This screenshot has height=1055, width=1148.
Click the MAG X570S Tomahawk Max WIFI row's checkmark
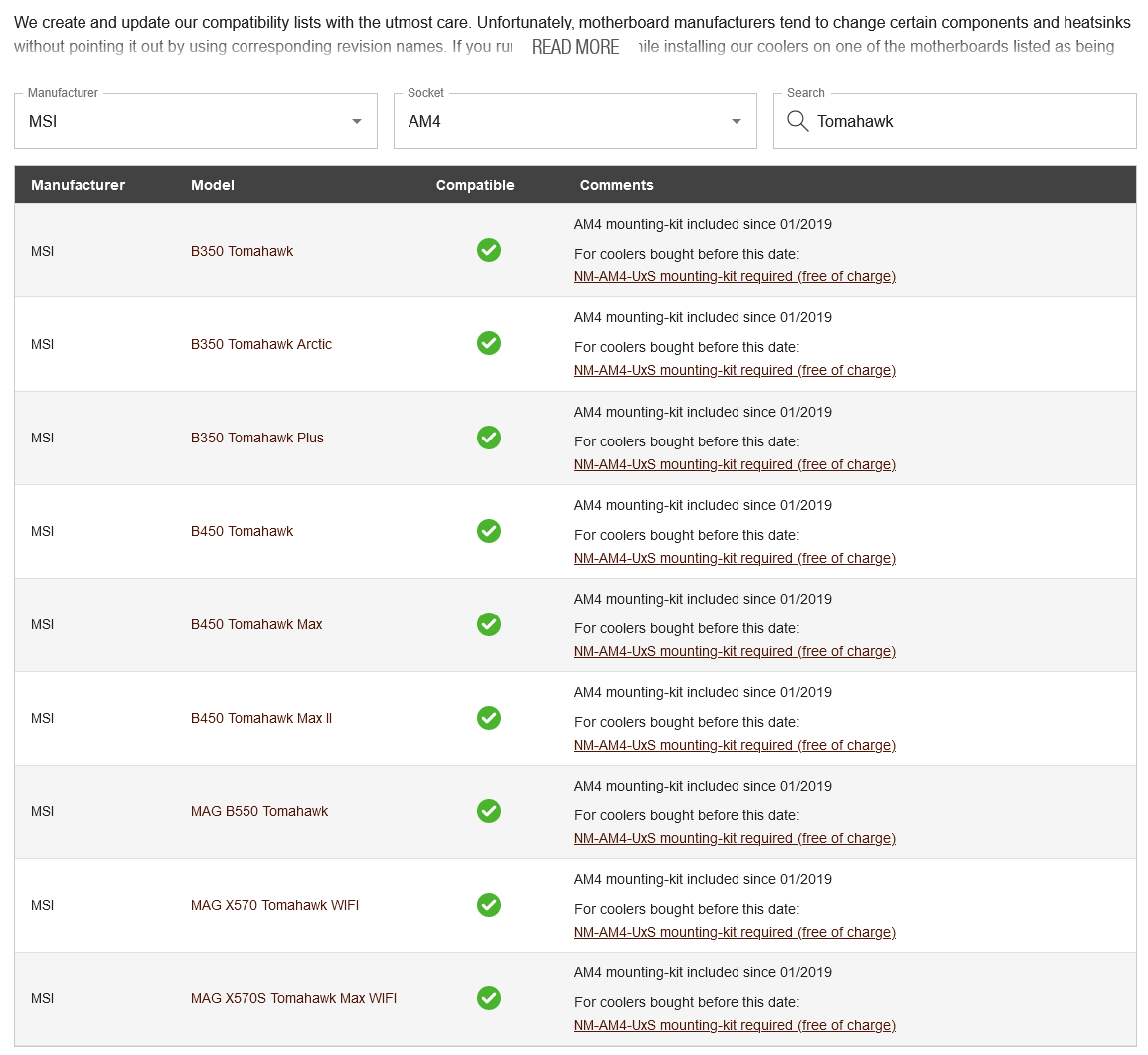pos(489,998)
